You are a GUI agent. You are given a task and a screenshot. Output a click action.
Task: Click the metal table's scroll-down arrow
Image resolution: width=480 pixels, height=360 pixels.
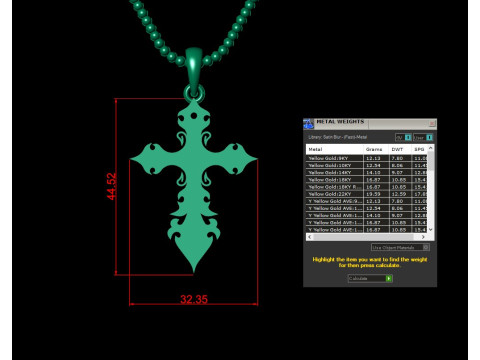pos(431,229)
